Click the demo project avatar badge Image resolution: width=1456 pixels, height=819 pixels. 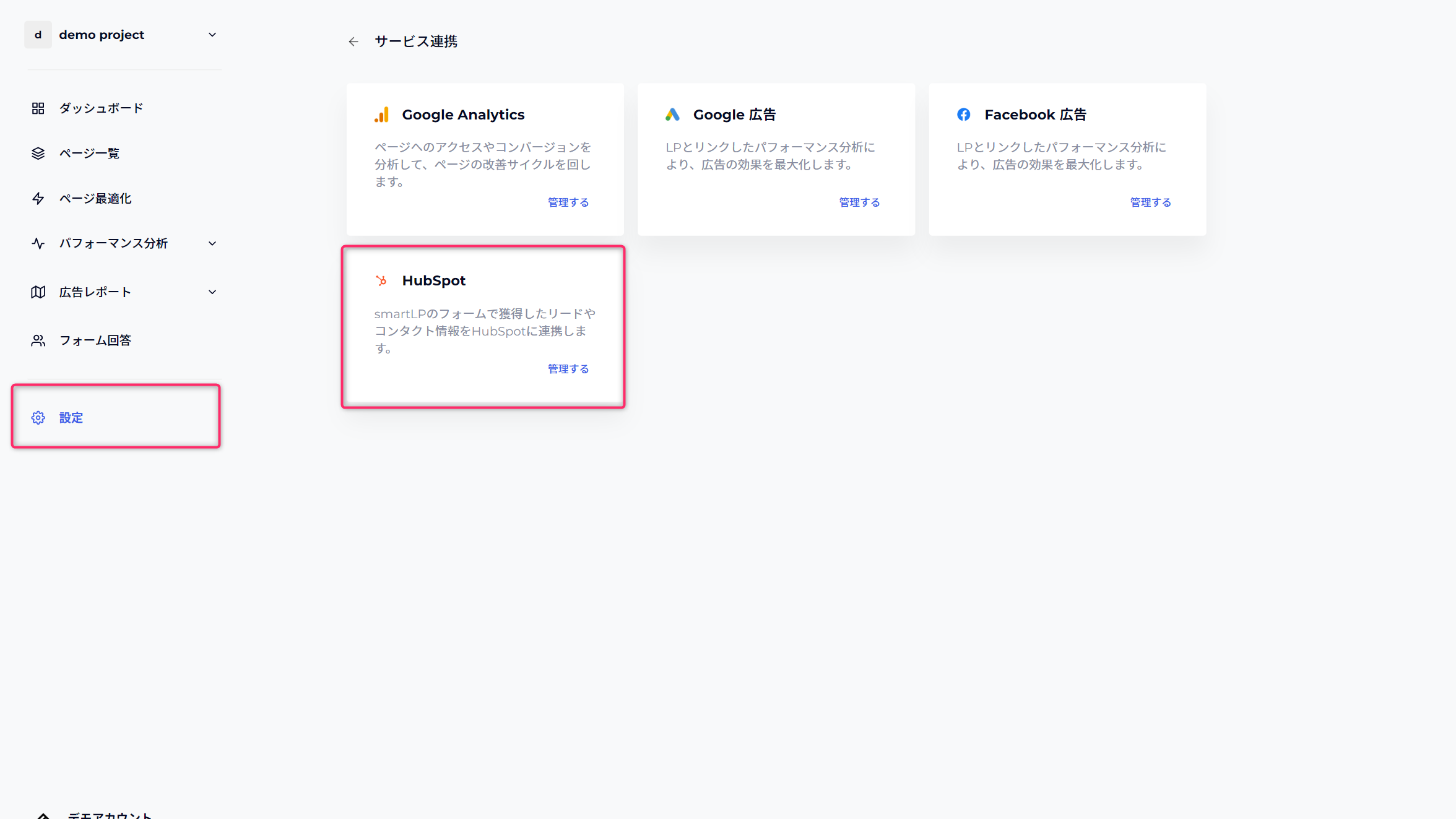click(38, 35)
